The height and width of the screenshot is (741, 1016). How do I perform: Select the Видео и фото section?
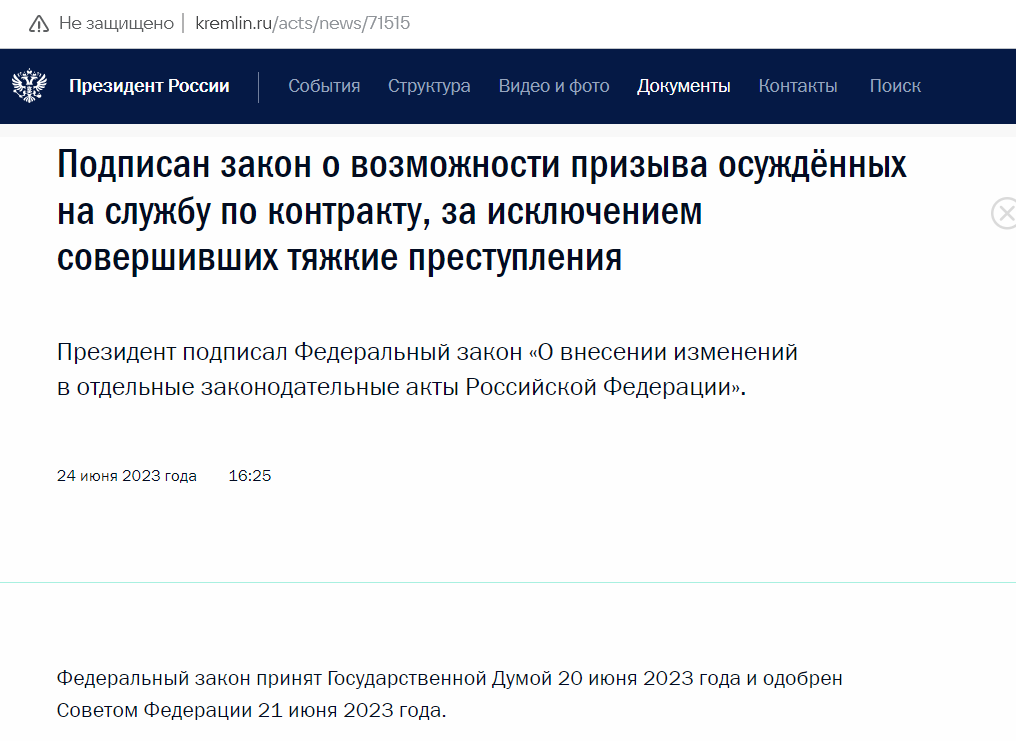553,86
